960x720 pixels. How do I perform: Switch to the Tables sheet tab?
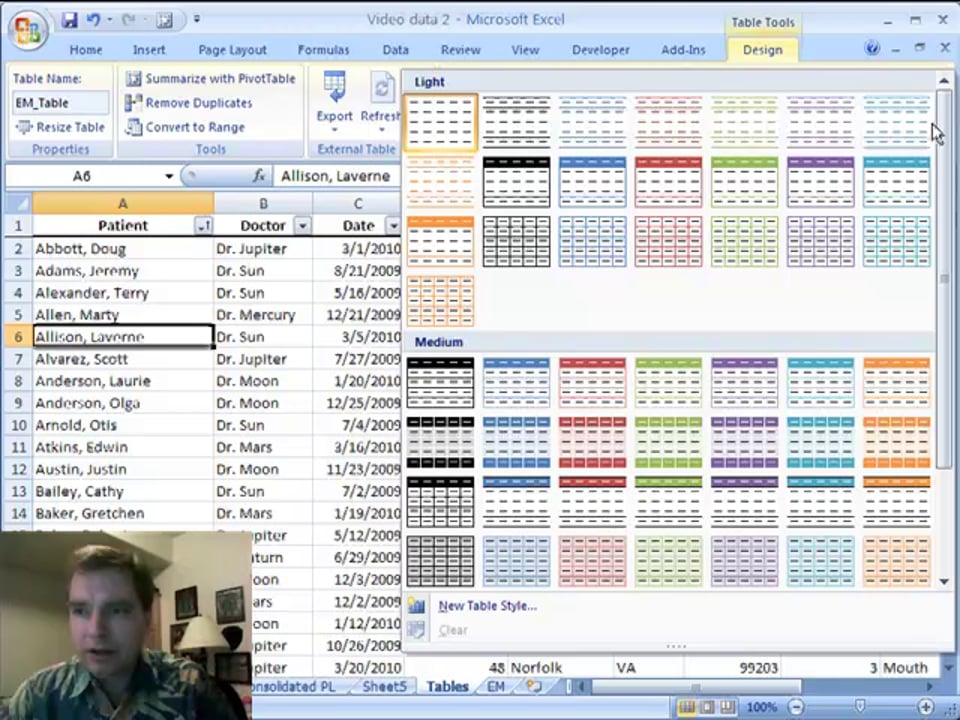click(447, 686)
